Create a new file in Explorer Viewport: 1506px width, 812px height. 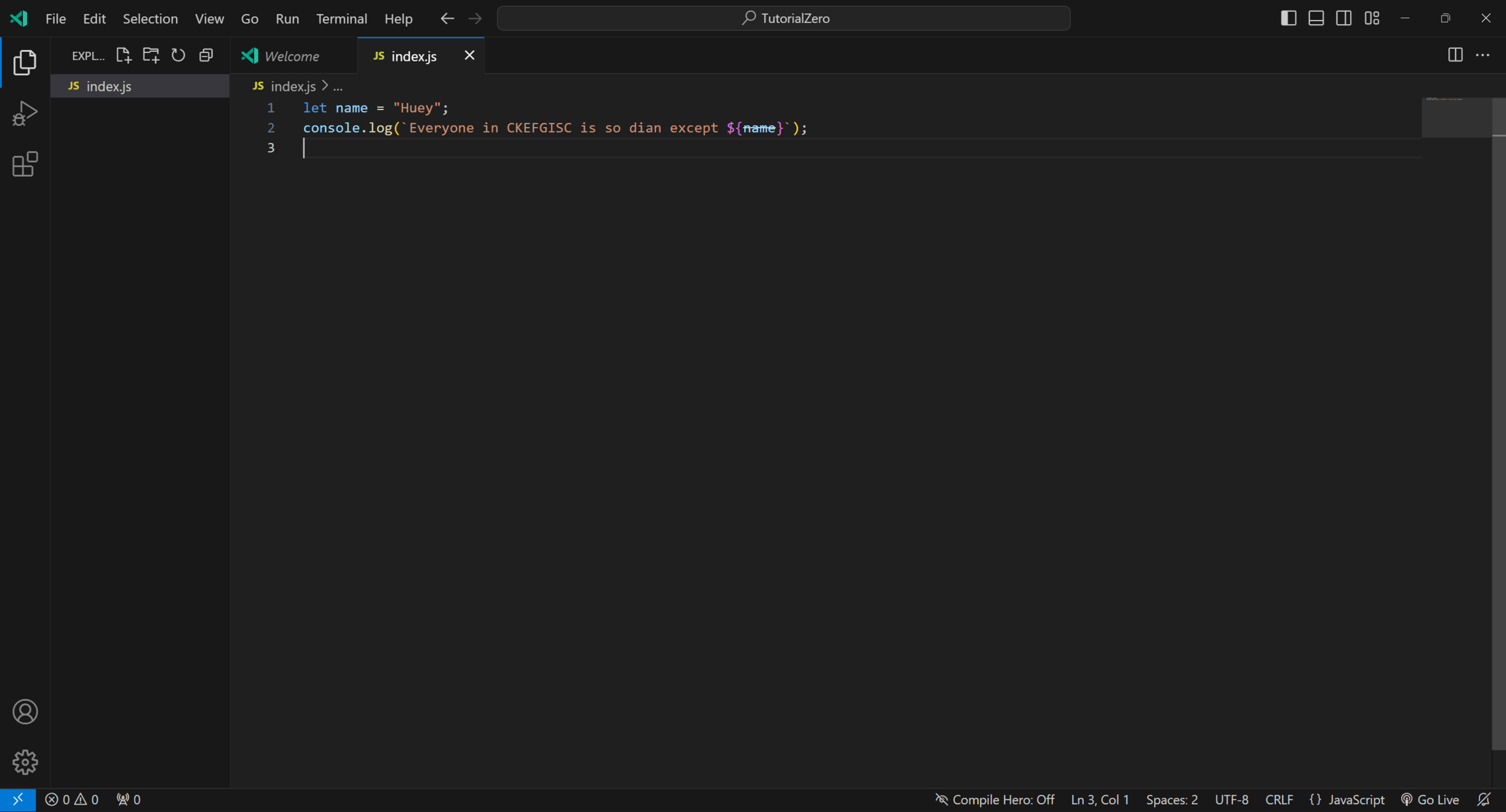pos(123,55)
